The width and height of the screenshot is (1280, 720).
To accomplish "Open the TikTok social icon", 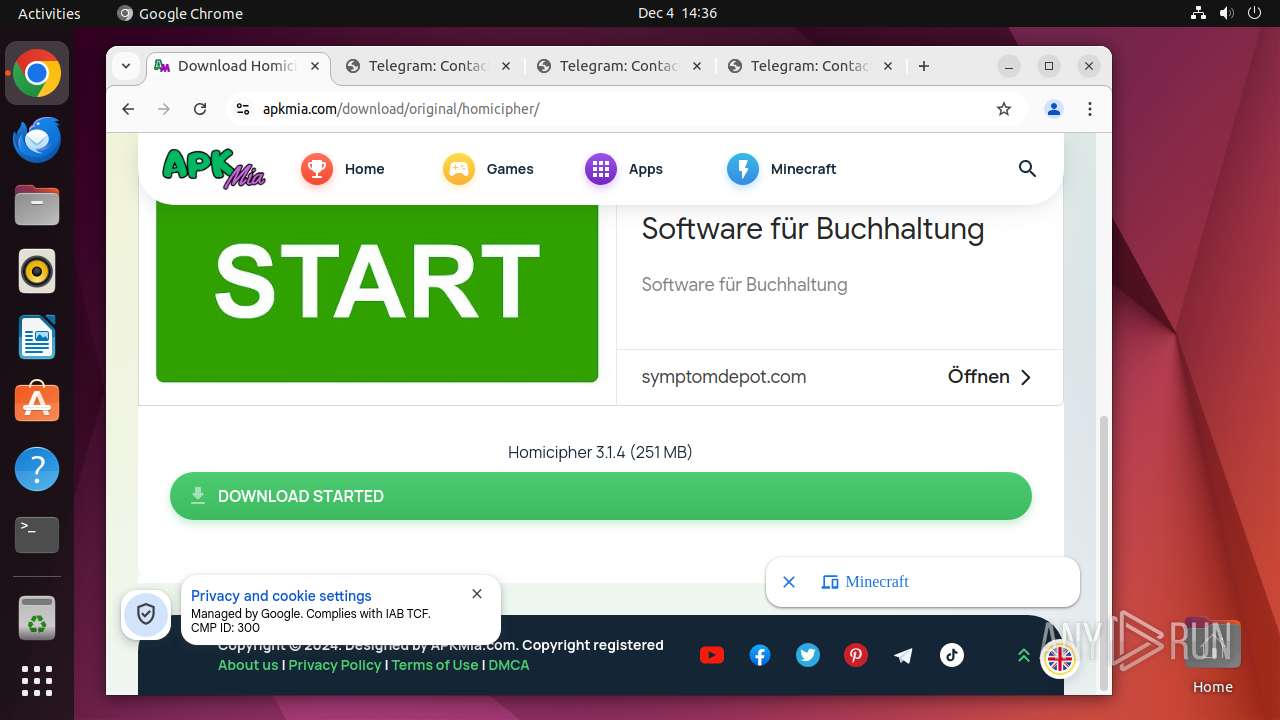I will [x=952, y=655].
